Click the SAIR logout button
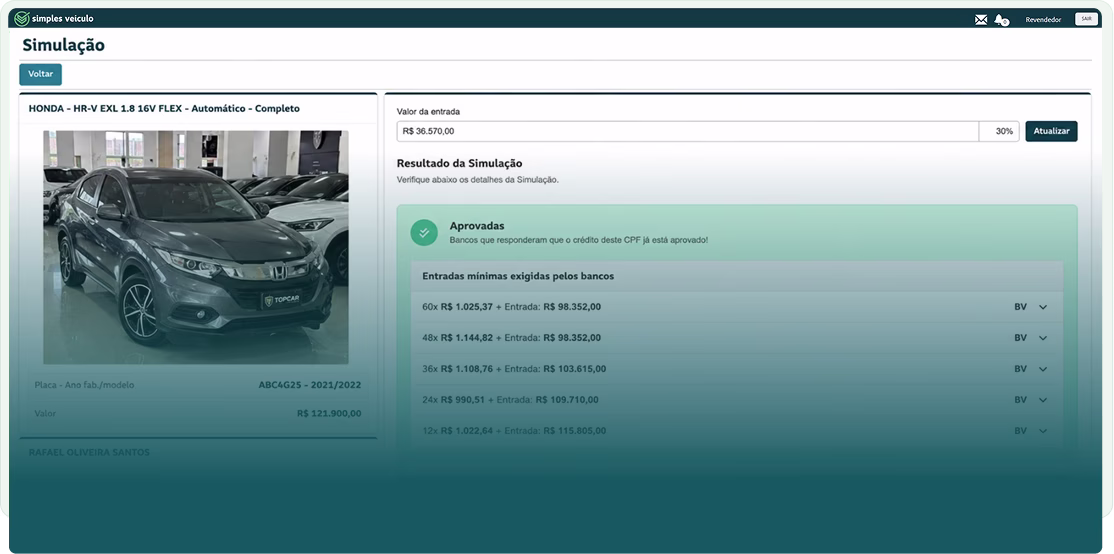This screenshot has height=554, width=1114. pyautogui.click(x=1086, y=19)
